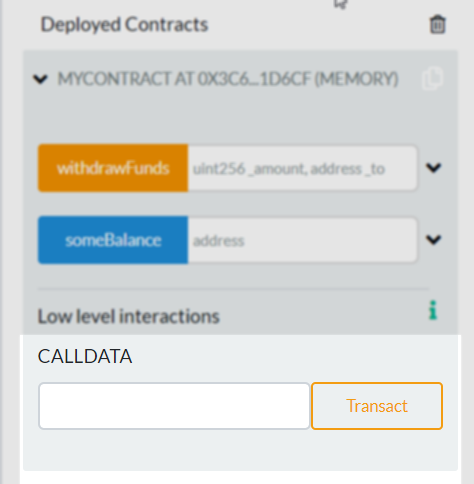
Task: Click the (MEMORY) tag of the contract
Action: pos(356,79)
